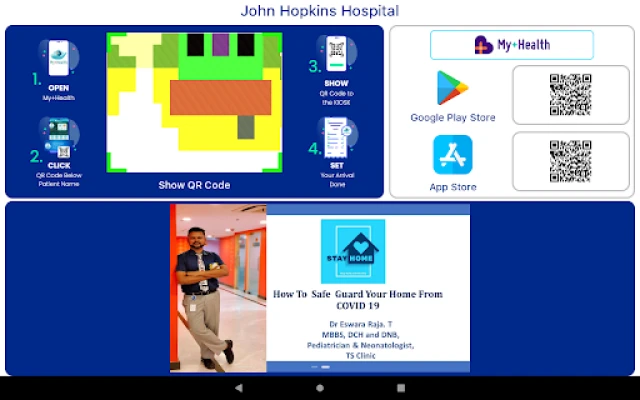This screenshot has height=400, width=640.
Task: Tap the Show QR Code label
Action: coord(194,185)
